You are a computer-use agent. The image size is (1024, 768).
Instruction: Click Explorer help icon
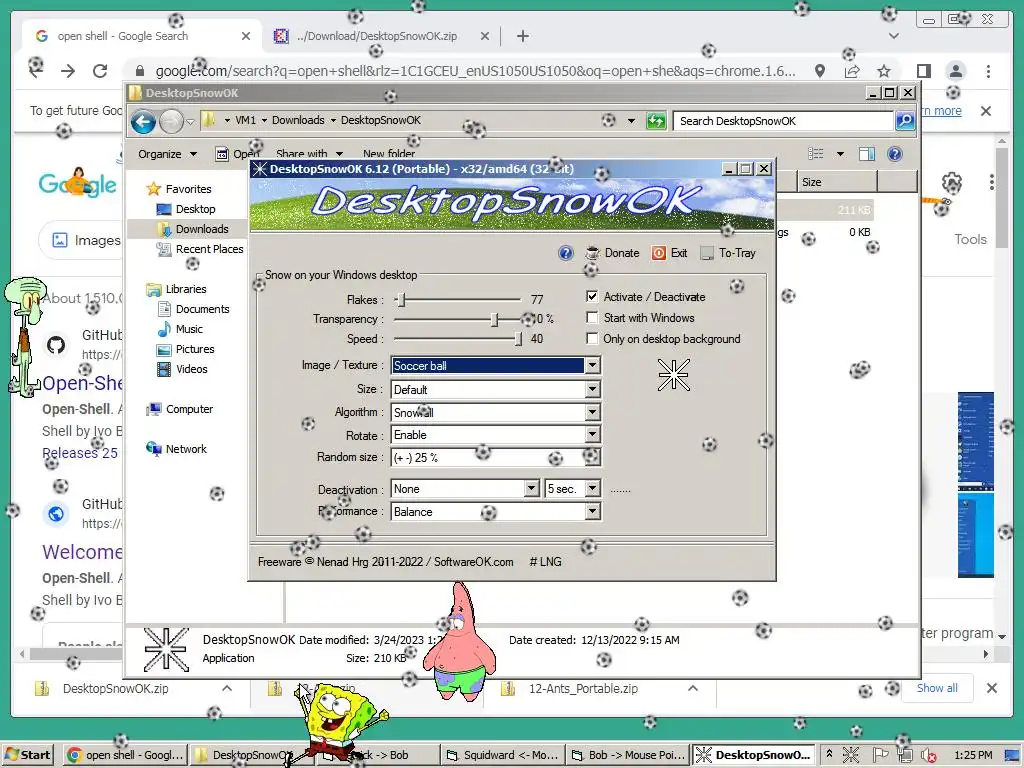click(895, 153)
